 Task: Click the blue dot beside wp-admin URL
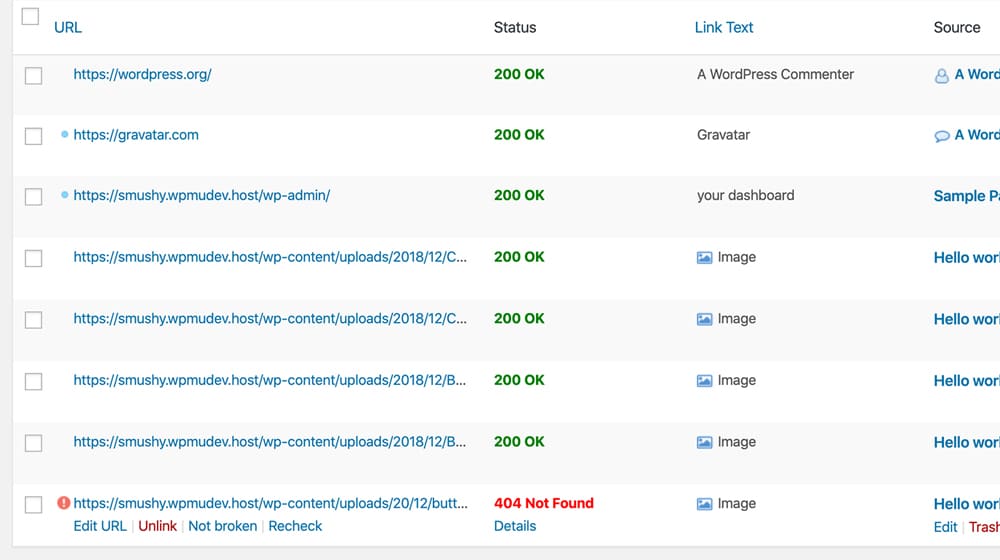point(65,195)
